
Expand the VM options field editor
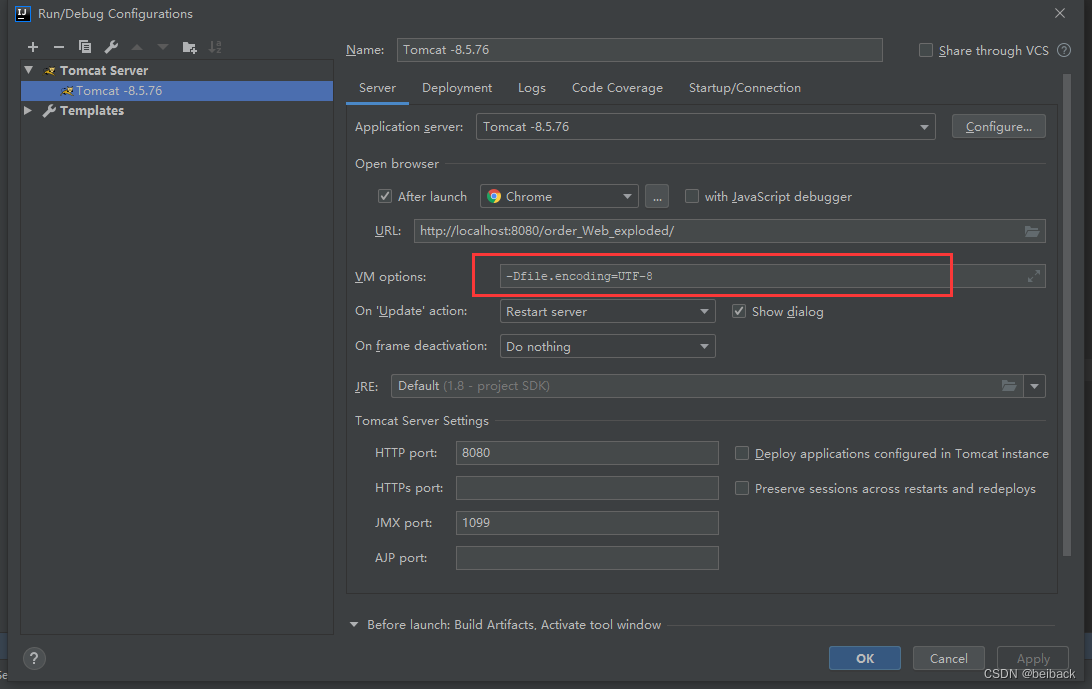point(1034,277)
